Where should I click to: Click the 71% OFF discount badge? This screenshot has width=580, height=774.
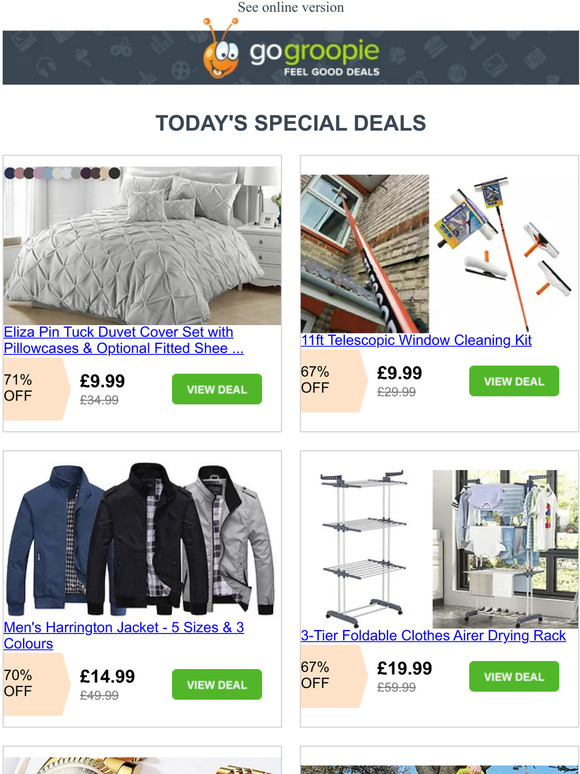tap(37, 389)
